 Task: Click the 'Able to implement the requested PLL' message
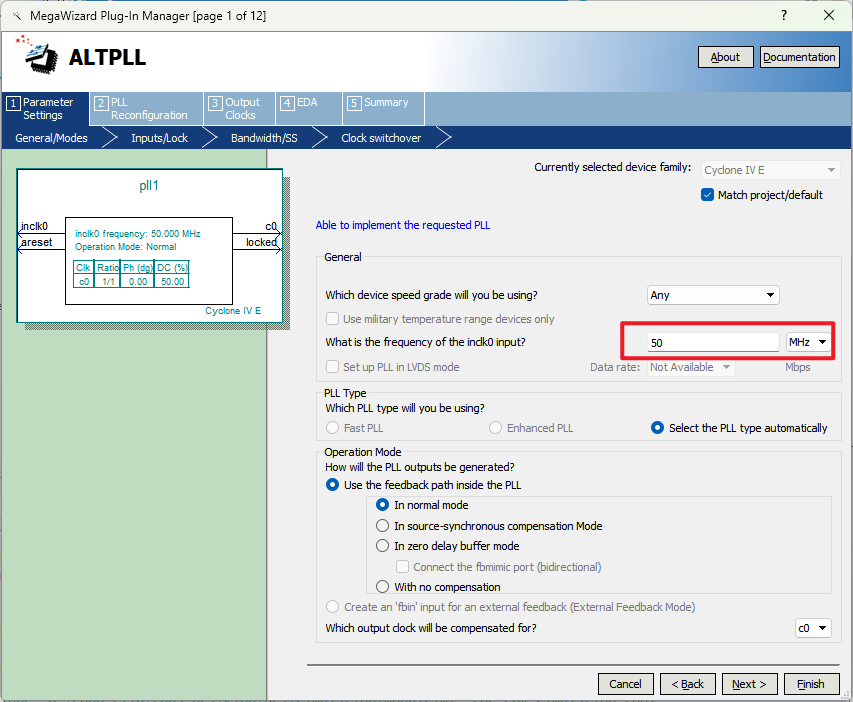[403, 225]
